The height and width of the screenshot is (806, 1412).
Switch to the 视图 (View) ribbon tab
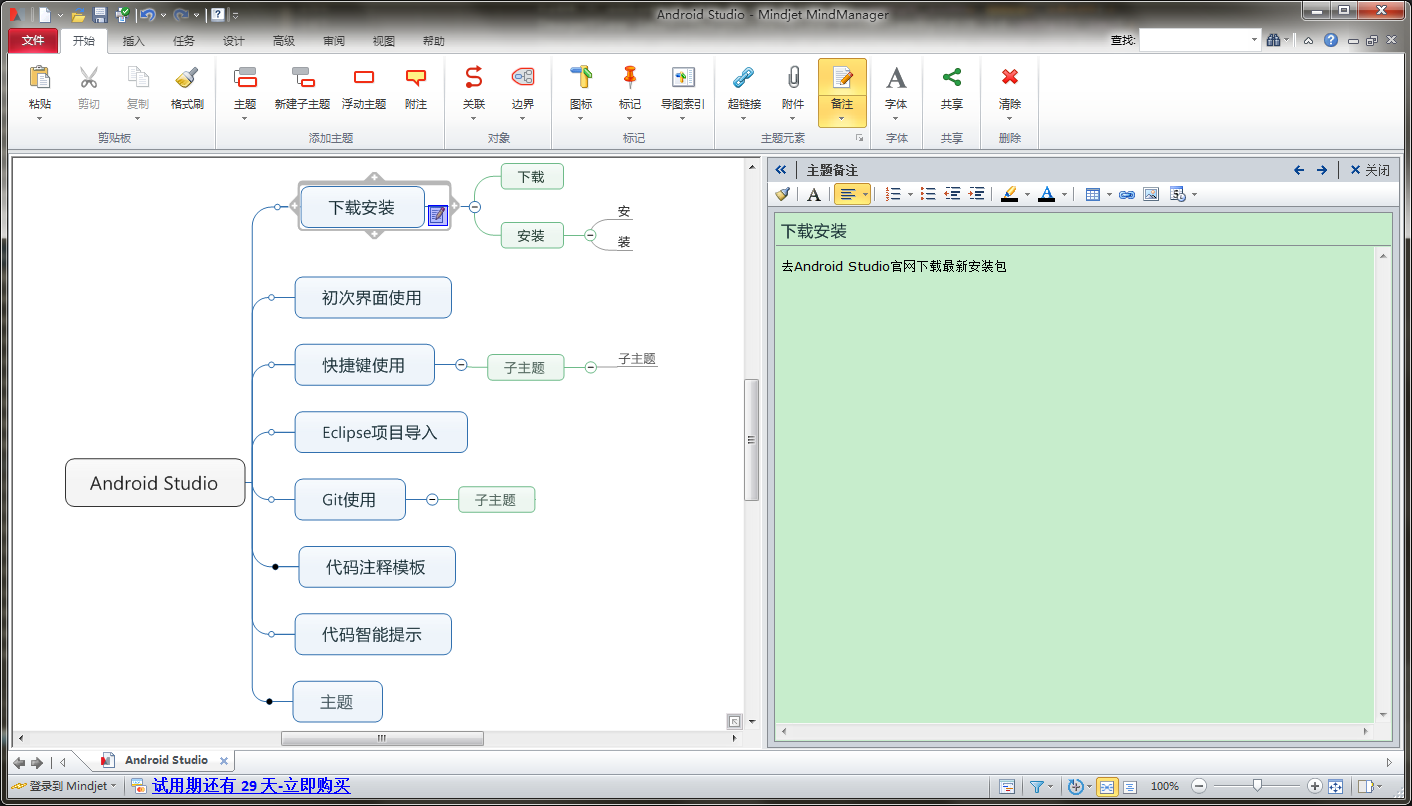click(384, 41)
